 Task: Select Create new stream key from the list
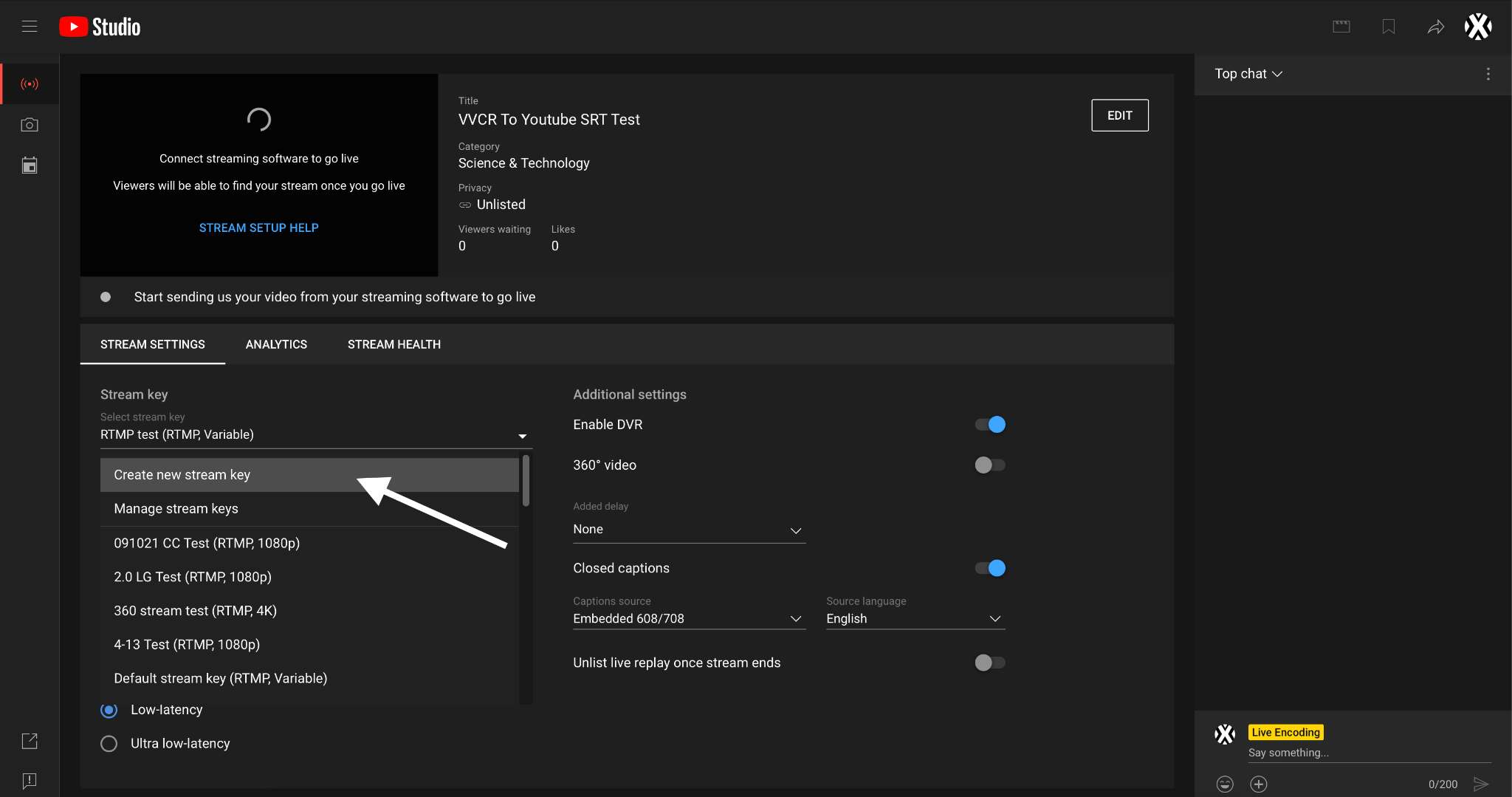coord(181,474)
